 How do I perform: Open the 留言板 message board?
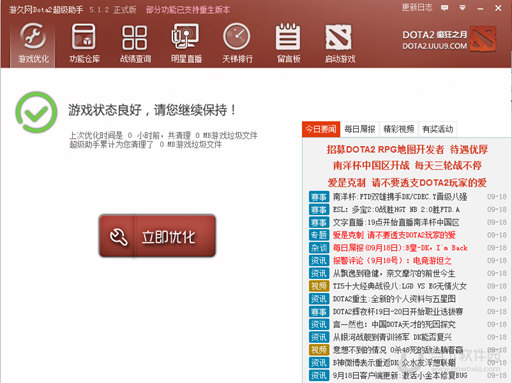click(288, 44)
